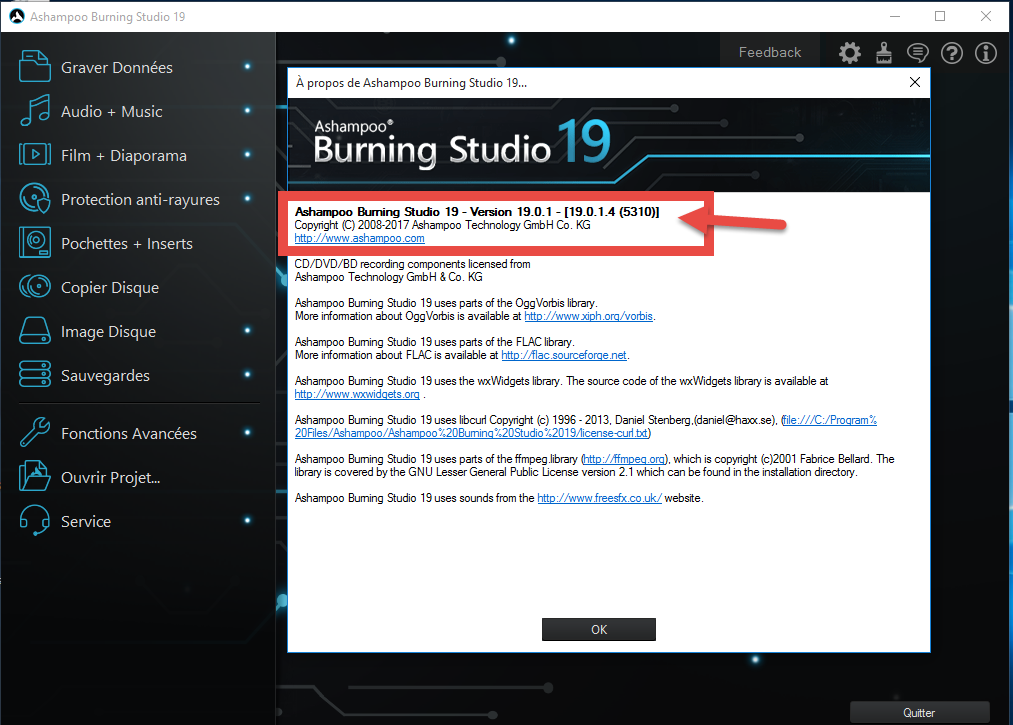Expand Fonctions Avancées submenu dot
1013x725 pixels.
247,432
